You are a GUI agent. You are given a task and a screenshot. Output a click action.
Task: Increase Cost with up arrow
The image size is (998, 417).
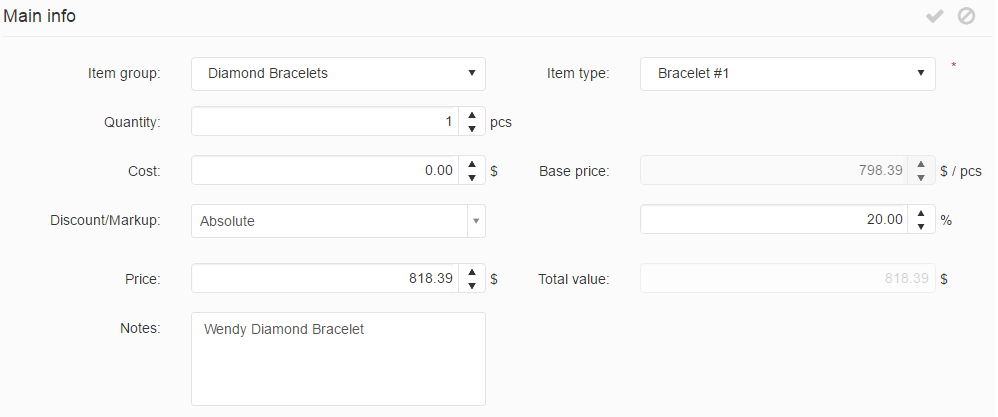point(472,164)
